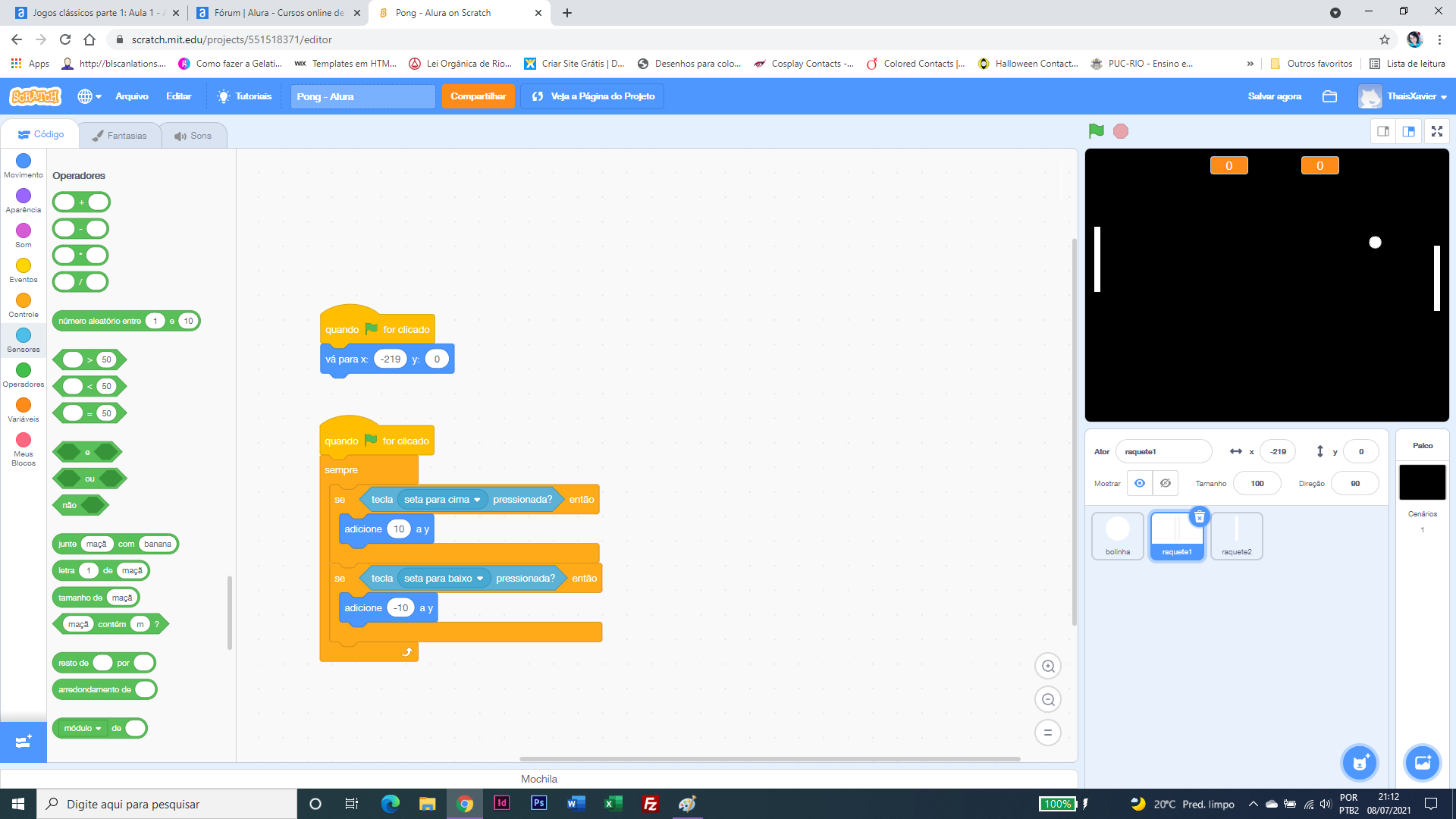Open Word from the taskbar
The image size is (1456, 819).
point(576,803)
